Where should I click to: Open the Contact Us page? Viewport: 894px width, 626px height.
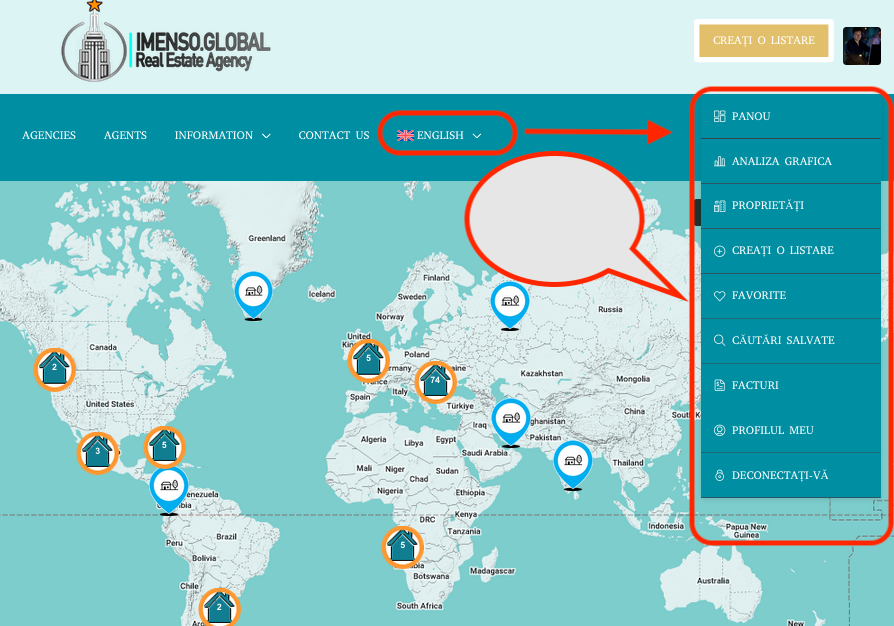[334, 135]
